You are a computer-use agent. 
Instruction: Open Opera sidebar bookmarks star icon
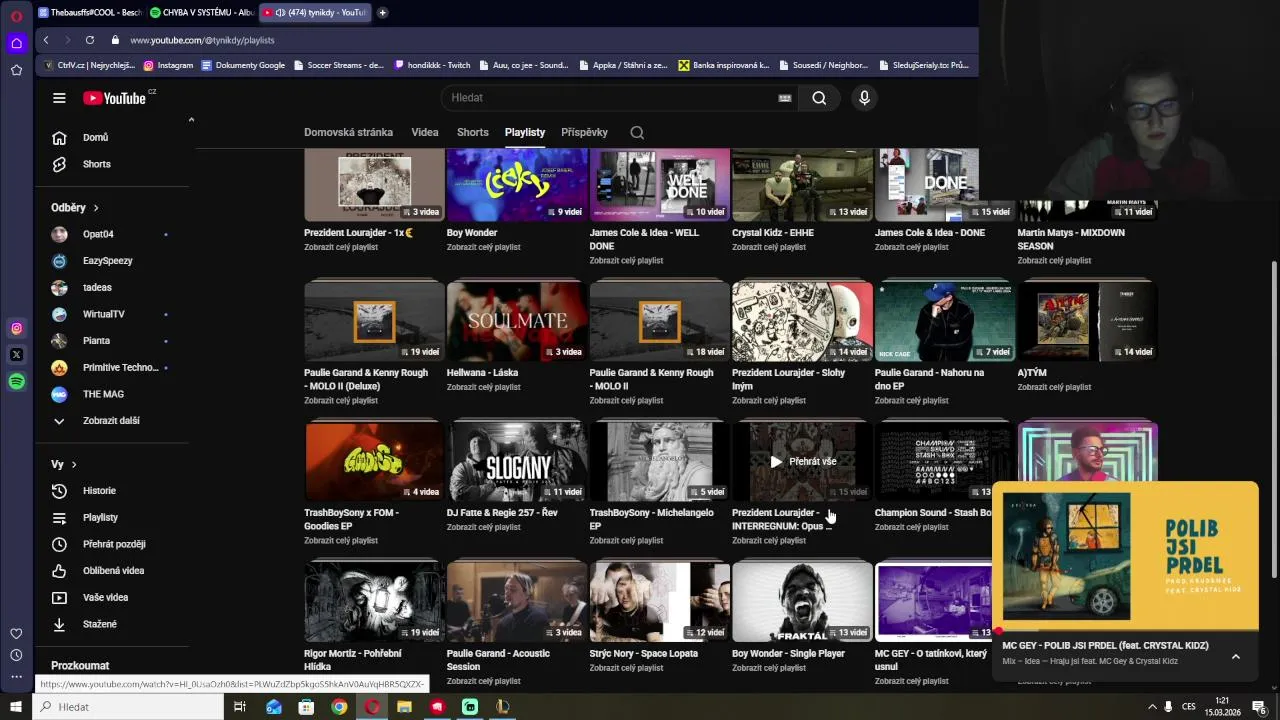coord(16,70)
